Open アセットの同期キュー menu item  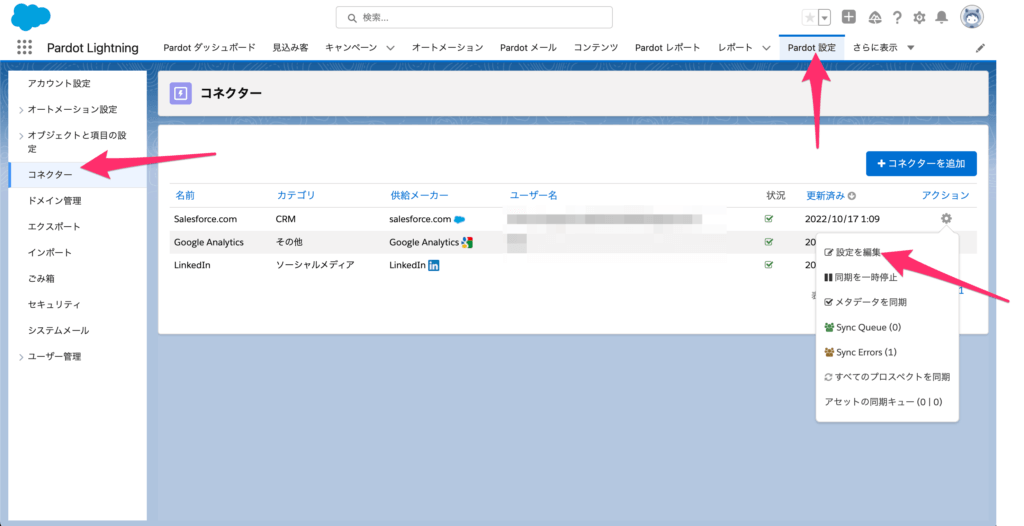tap(884, 402)
